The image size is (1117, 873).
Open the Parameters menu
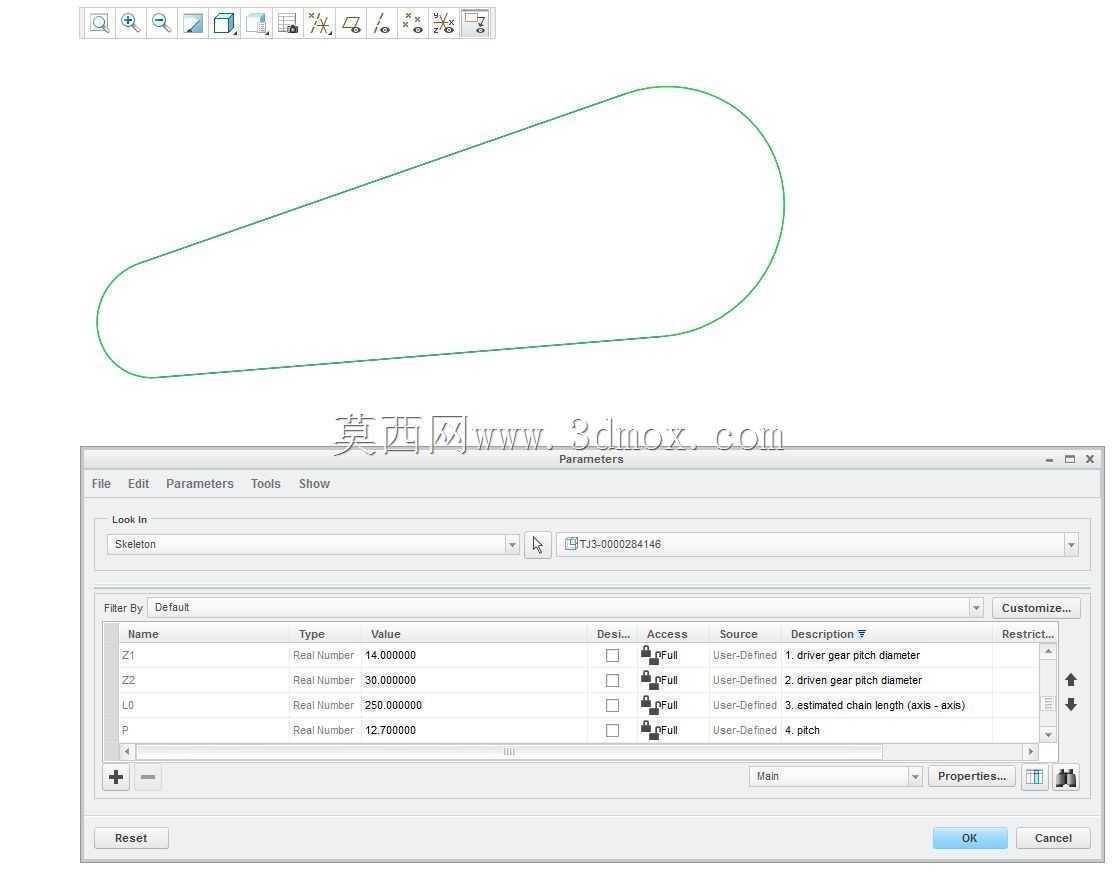199,484
